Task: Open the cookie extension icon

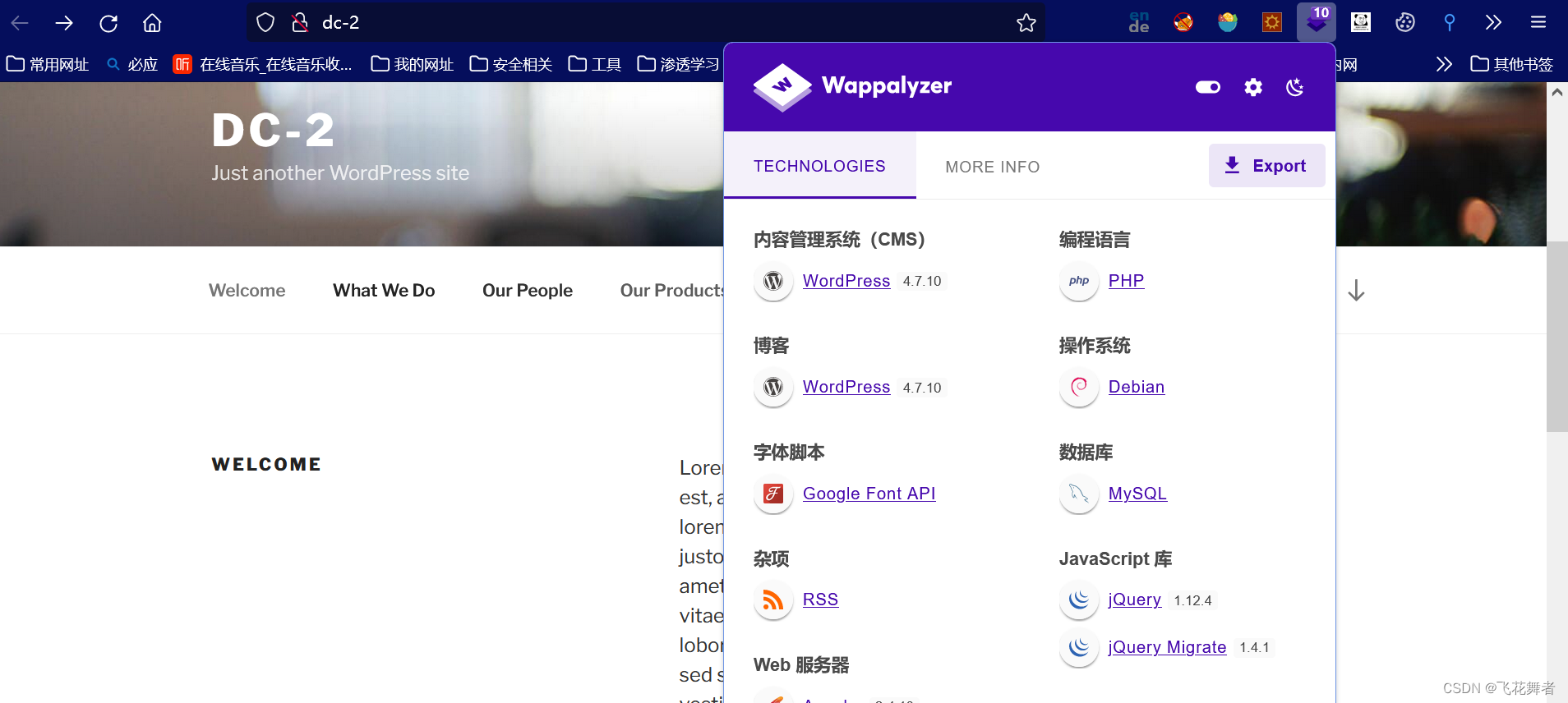Action: (1405, 22)
